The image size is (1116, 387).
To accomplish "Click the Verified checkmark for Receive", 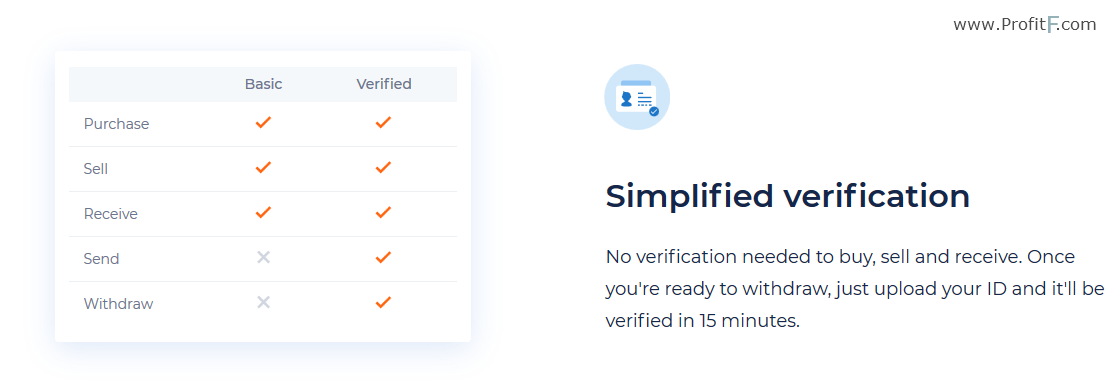I will tap(384, 212).
